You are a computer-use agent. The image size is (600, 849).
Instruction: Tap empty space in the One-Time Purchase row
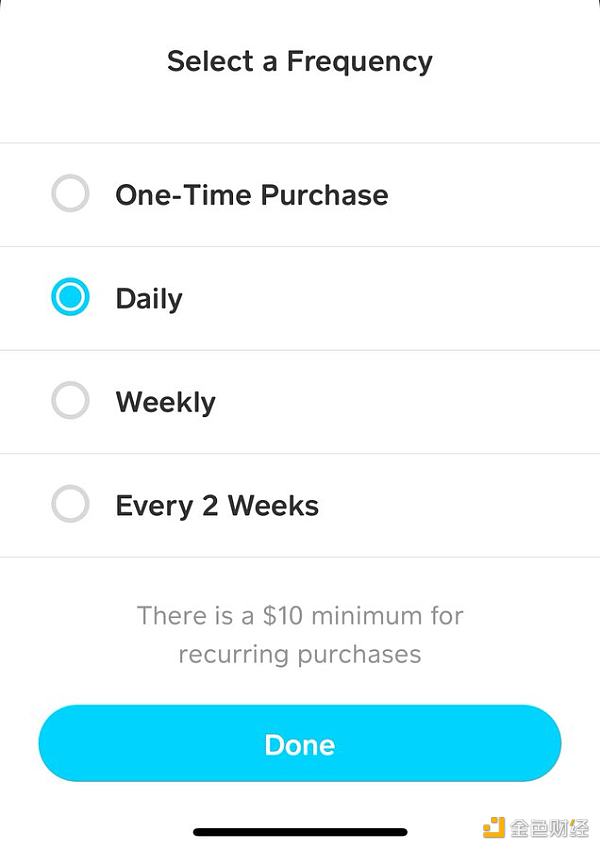(x=490, y=194)
